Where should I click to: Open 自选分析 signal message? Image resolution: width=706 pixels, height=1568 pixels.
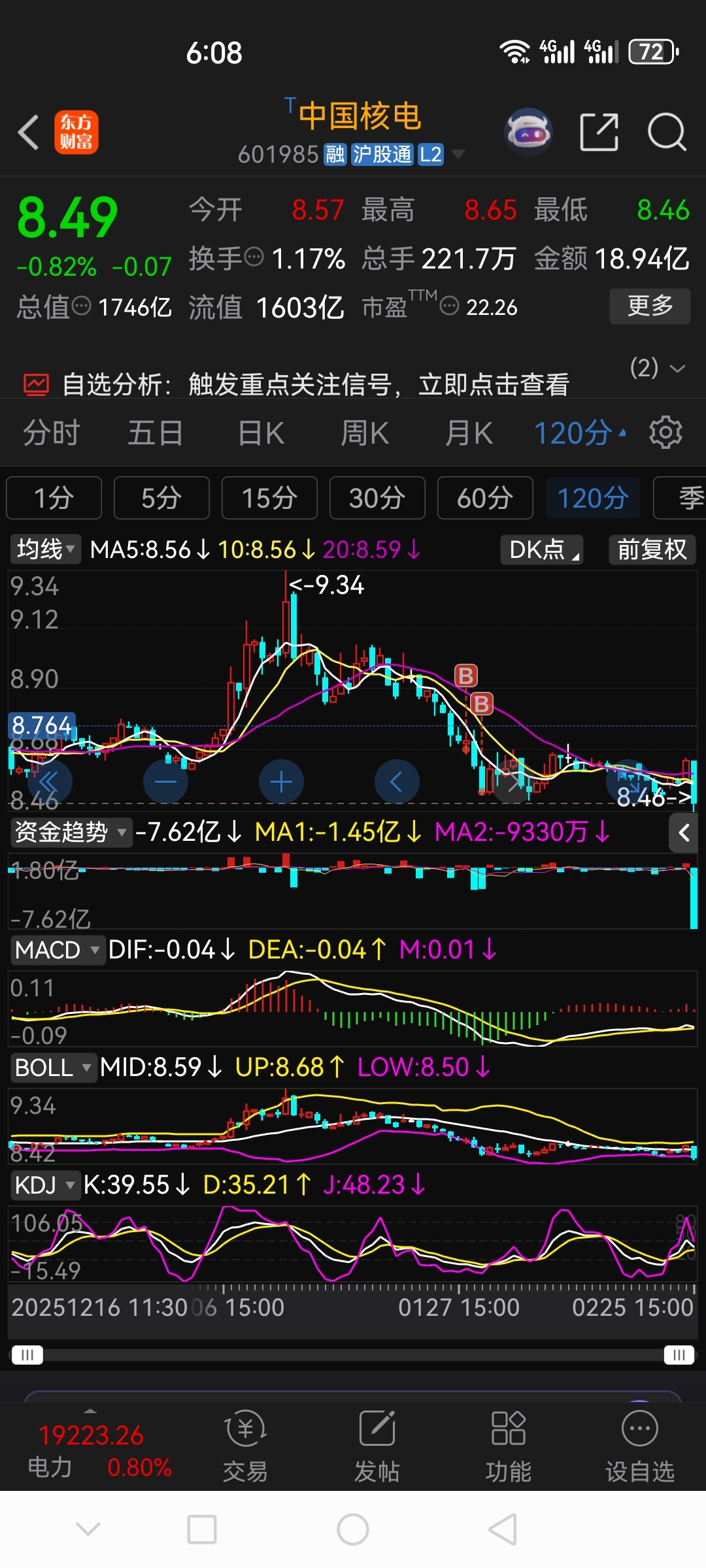tap(316, 385)
